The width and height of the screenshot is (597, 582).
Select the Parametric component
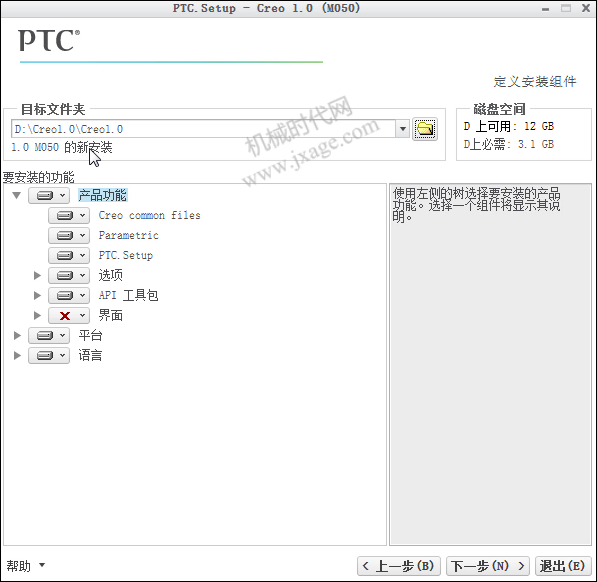pyautogui.click(x=128, y=236)
